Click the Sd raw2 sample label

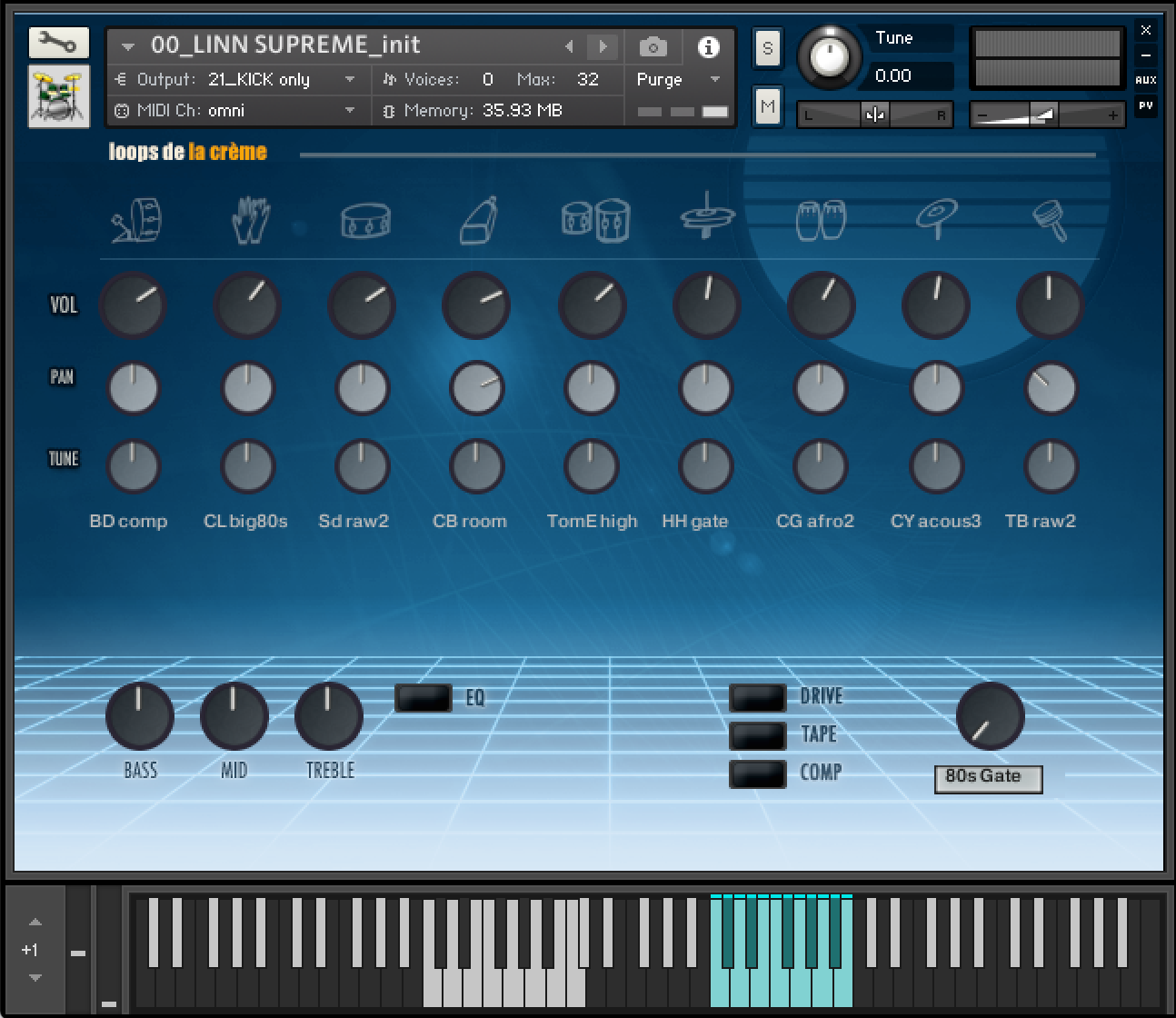(354, 522)
